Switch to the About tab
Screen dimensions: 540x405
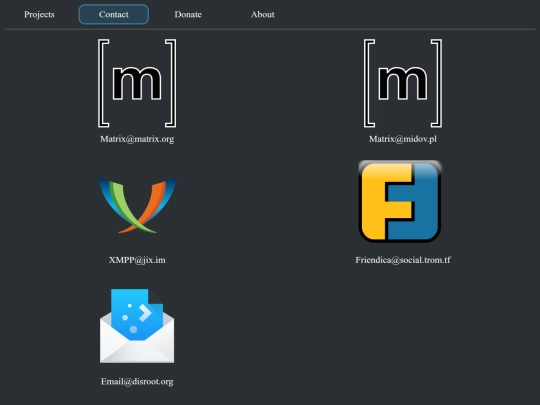(262, 14)
